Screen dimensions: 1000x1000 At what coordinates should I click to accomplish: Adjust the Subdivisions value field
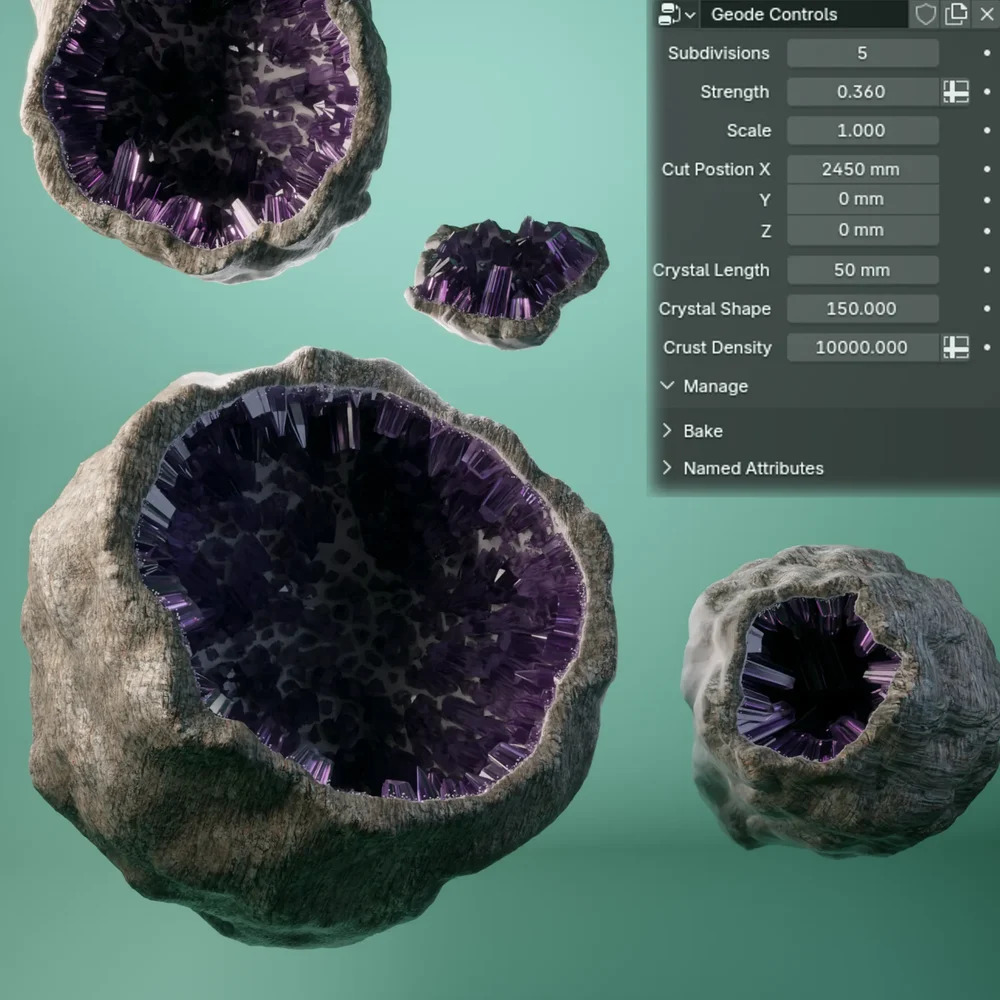pyautogui.click(x=862, y=53)
